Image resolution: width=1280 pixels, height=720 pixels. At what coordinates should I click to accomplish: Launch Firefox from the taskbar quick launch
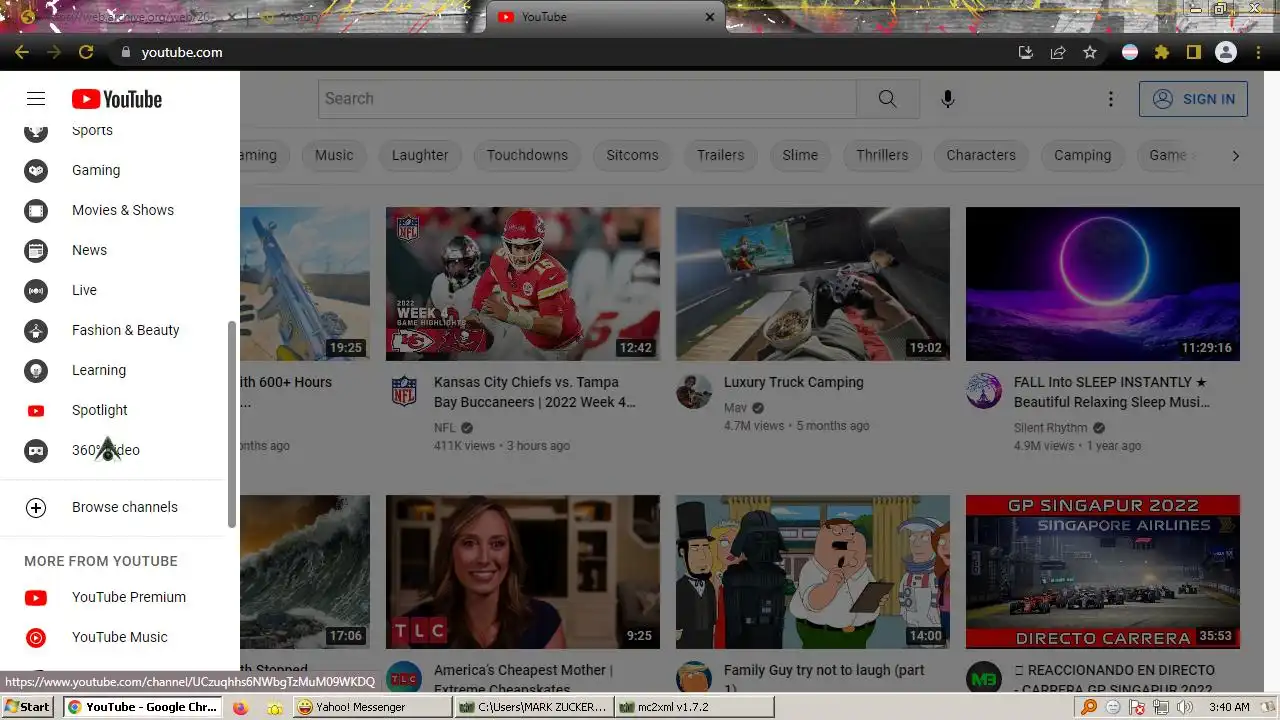coord(240,707)
